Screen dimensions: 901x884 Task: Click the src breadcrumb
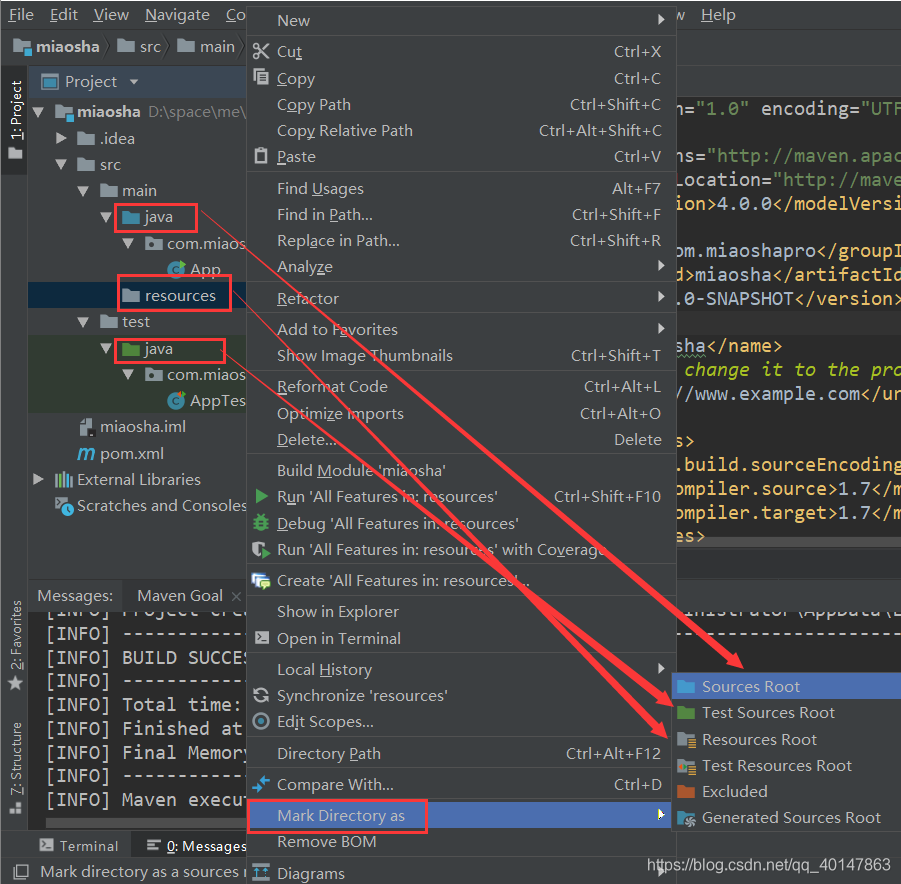pos(139,47)
